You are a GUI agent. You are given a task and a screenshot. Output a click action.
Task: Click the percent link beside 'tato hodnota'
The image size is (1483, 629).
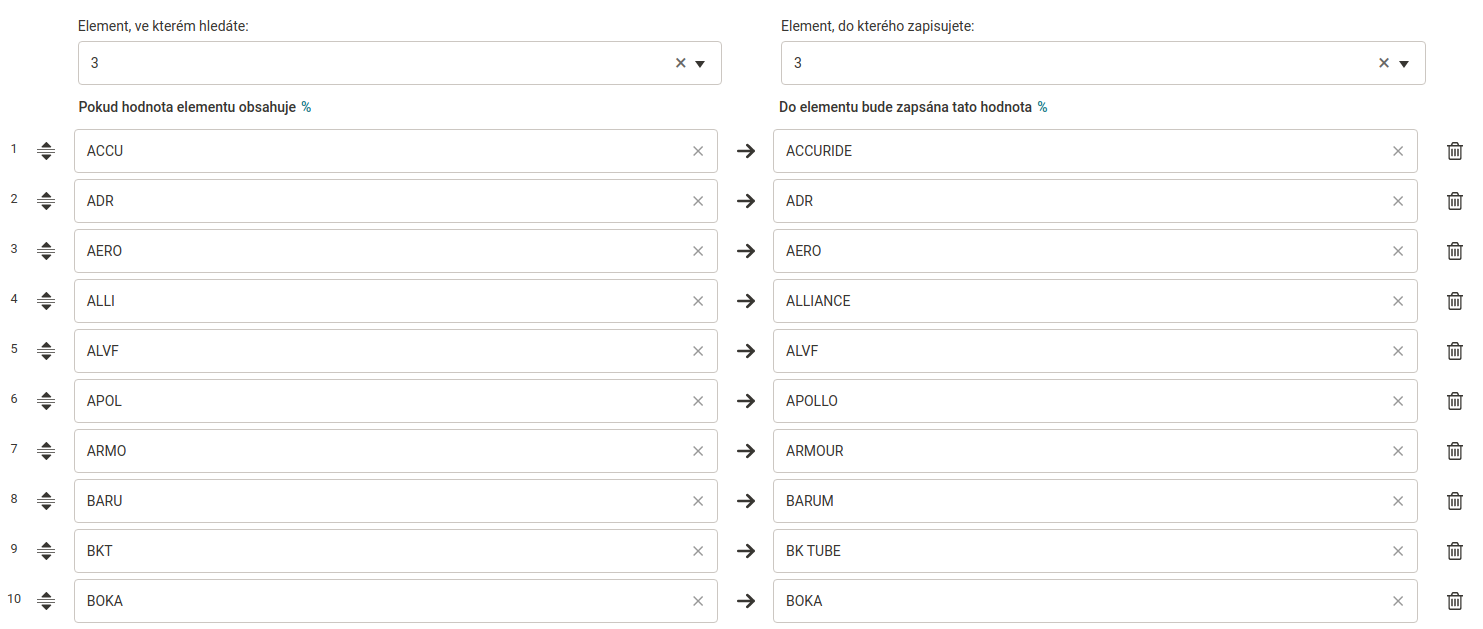point(1042,107)
